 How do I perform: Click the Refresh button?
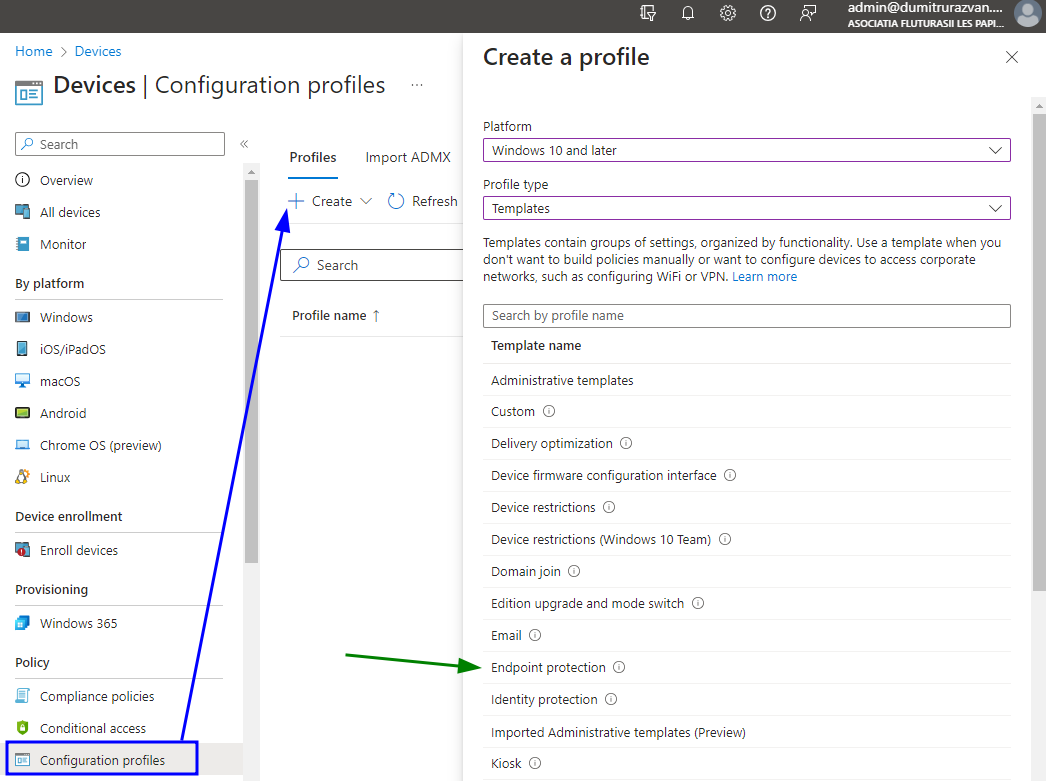coord(423,201)
